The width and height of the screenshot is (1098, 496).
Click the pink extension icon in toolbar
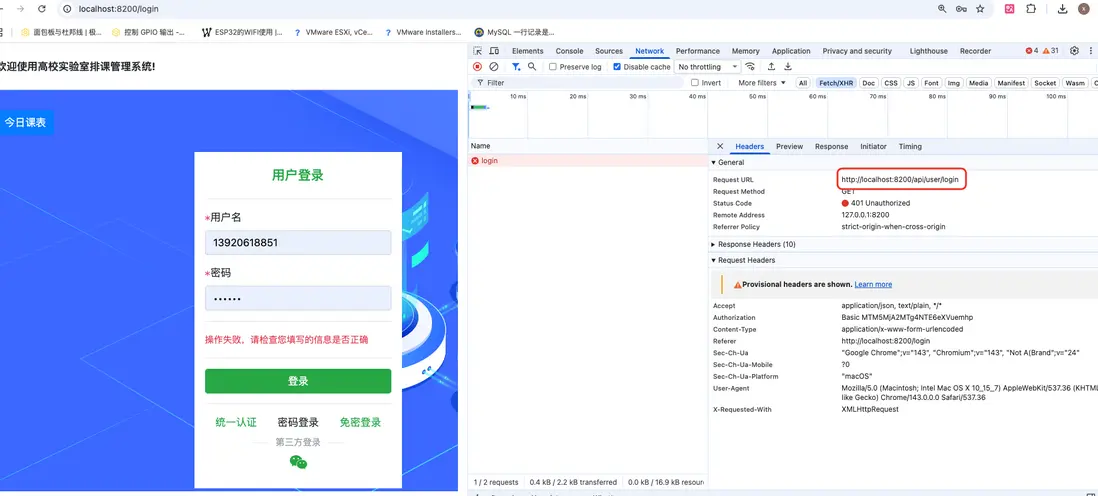pyautogui.click(x=1010, y=9)
